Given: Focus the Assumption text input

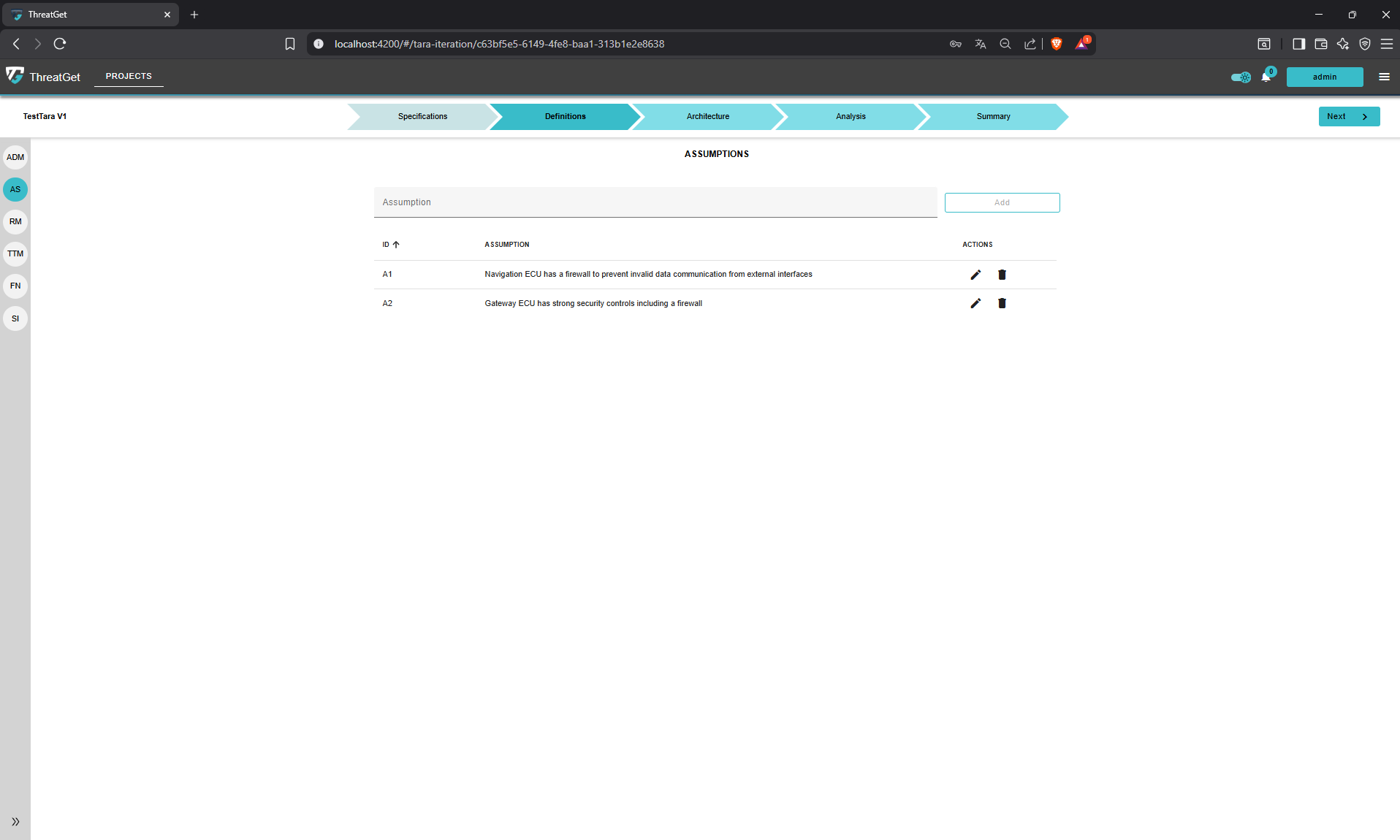Looking at the screenshot, I should pos(655,202).
